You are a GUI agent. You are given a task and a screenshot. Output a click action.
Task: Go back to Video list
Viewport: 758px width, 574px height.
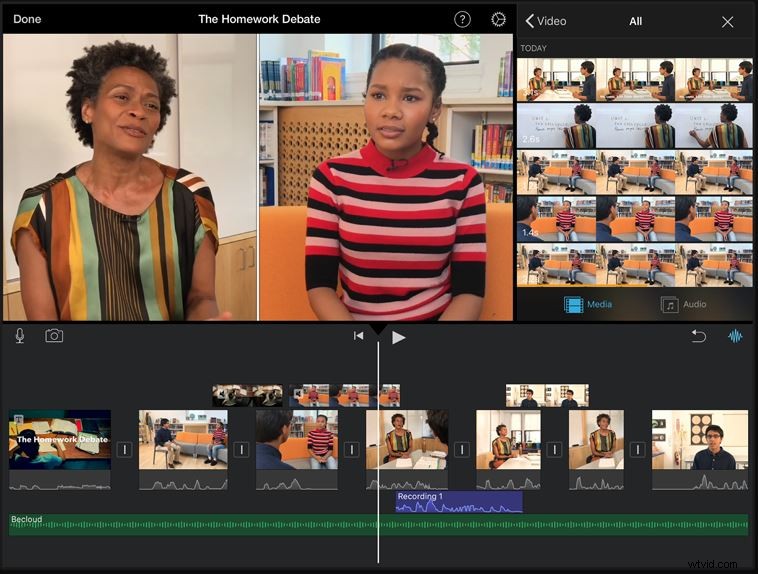pos(546,21)
